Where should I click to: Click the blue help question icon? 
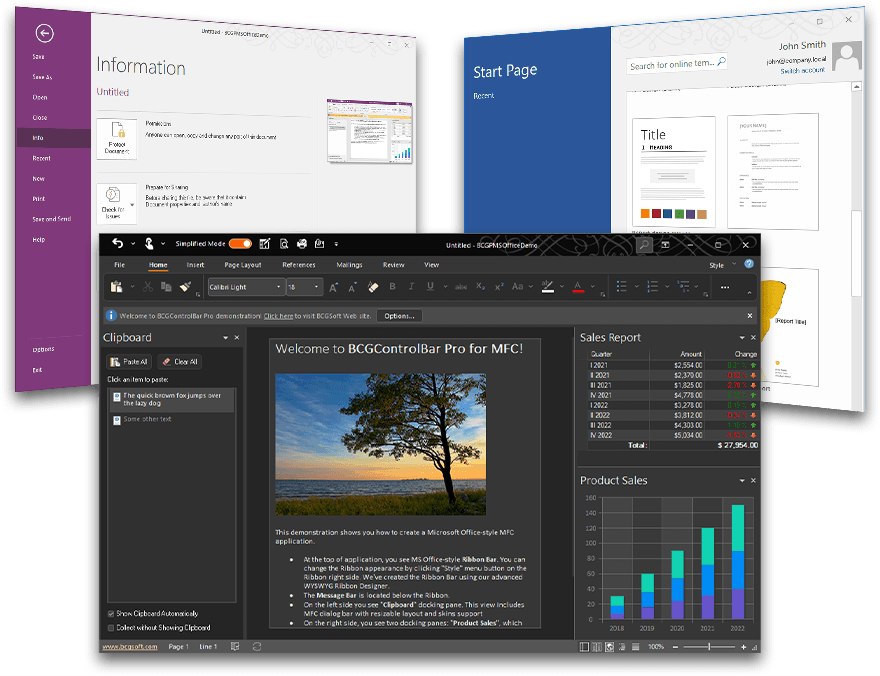(x=749, y=264)
